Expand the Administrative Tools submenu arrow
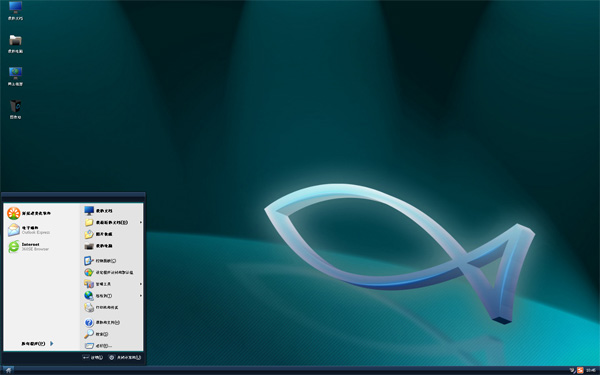The height and width of the screenshot is (375, 600). [141, 284]
